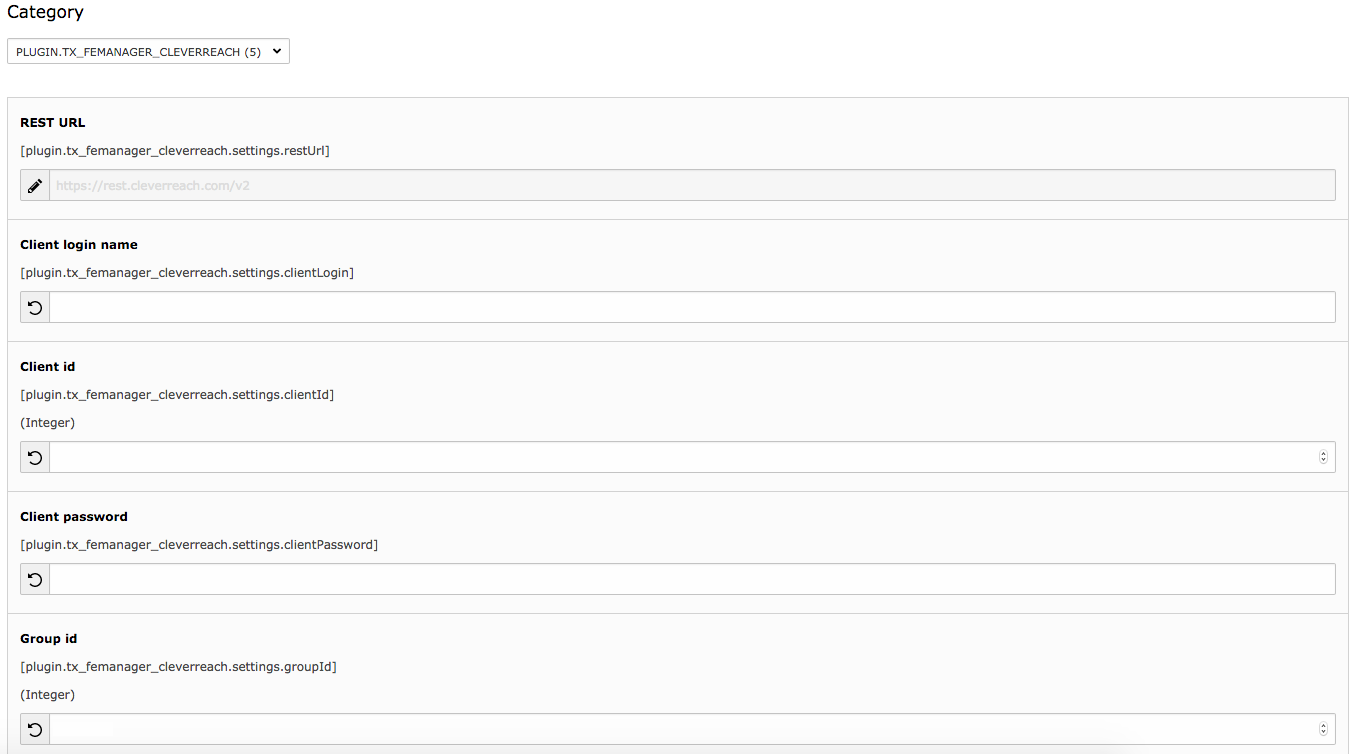
Task: Click the settings.restUrl constant path text
Action: coord(175,151)
